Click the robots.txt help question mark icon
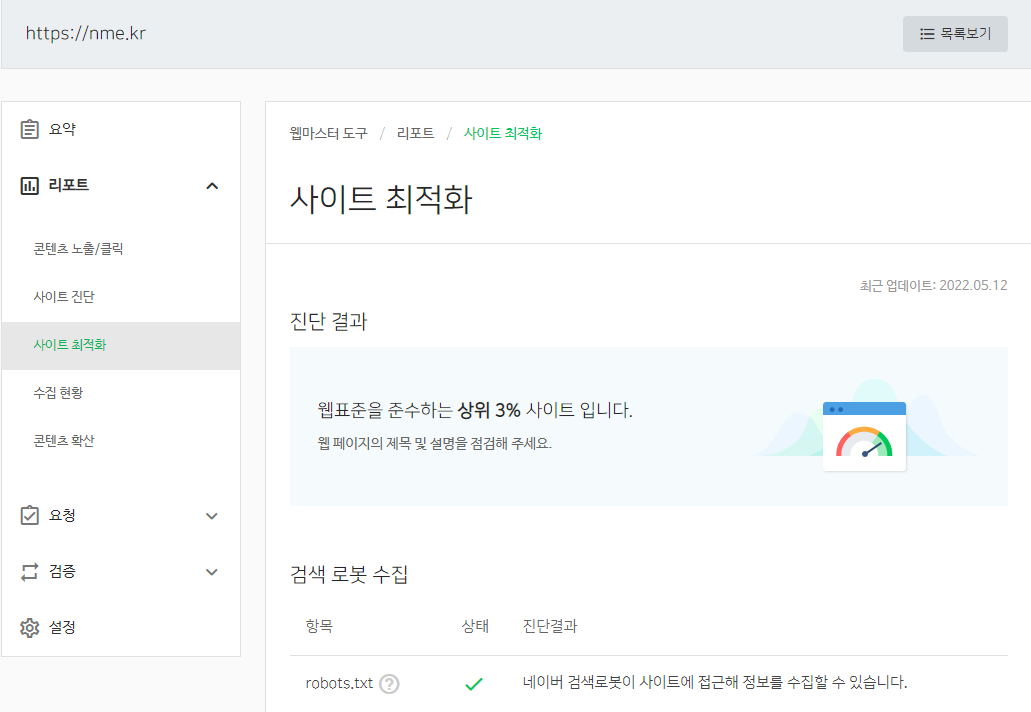This screenshot has width=1031, height=712. pyautogui.click(x=389, y=684)
